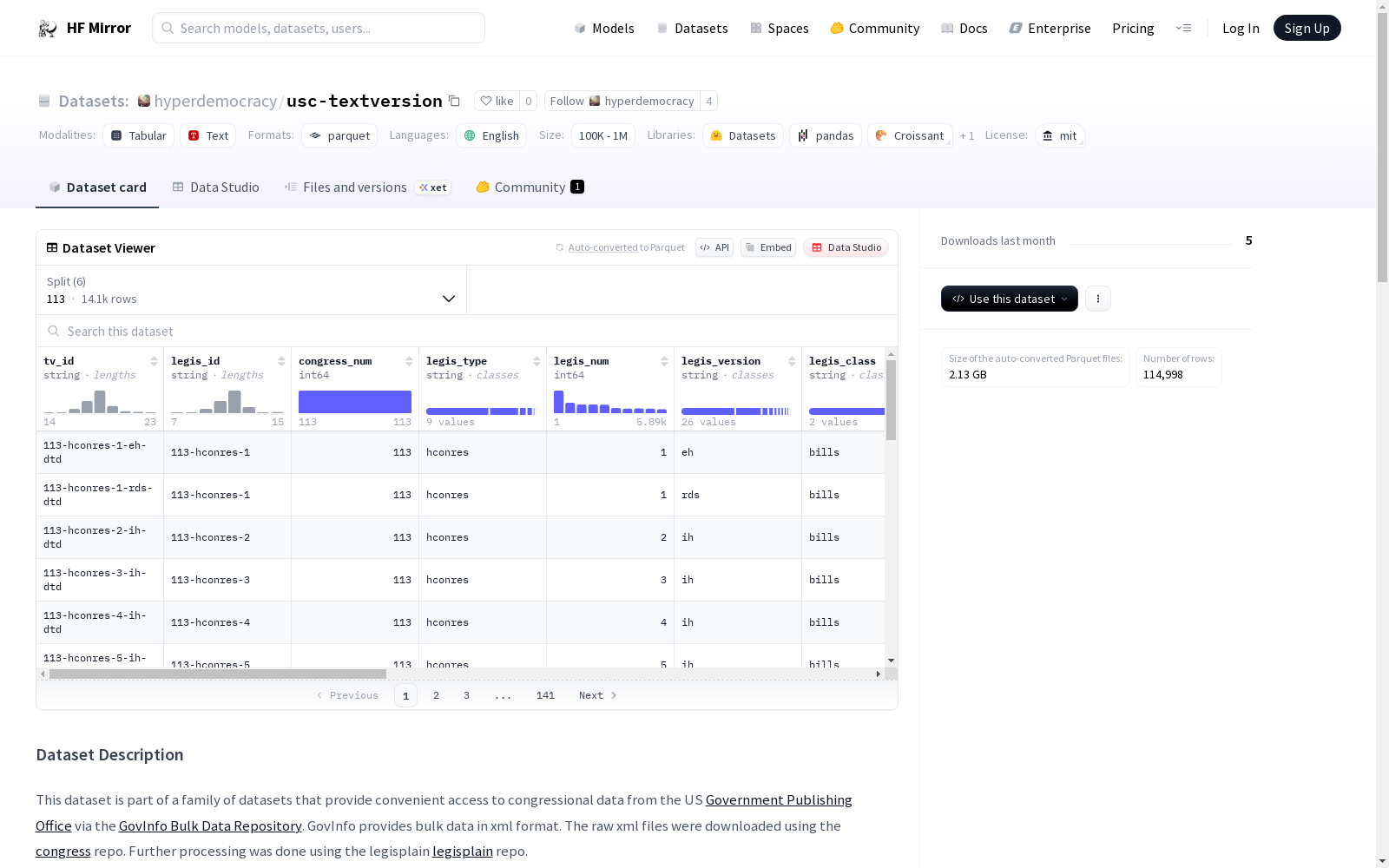Sort the legis_id column
This screenshot has width=1389, height=868.
(281, 361)
